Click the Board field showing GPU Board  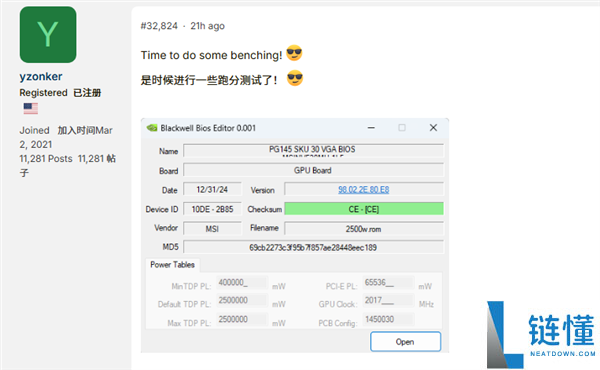point(313,170)
